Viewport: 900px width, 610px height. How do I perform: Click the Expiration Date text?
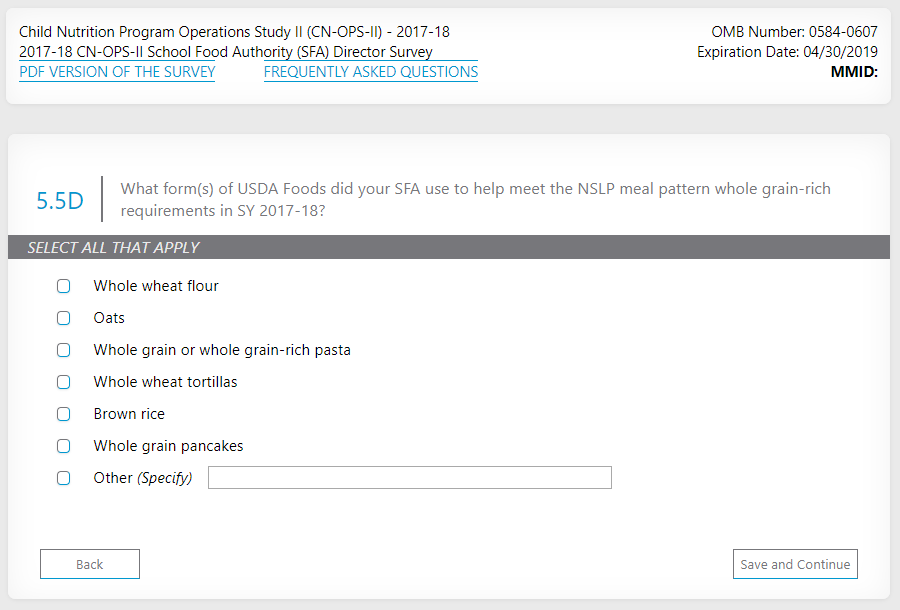coord(787,52)
